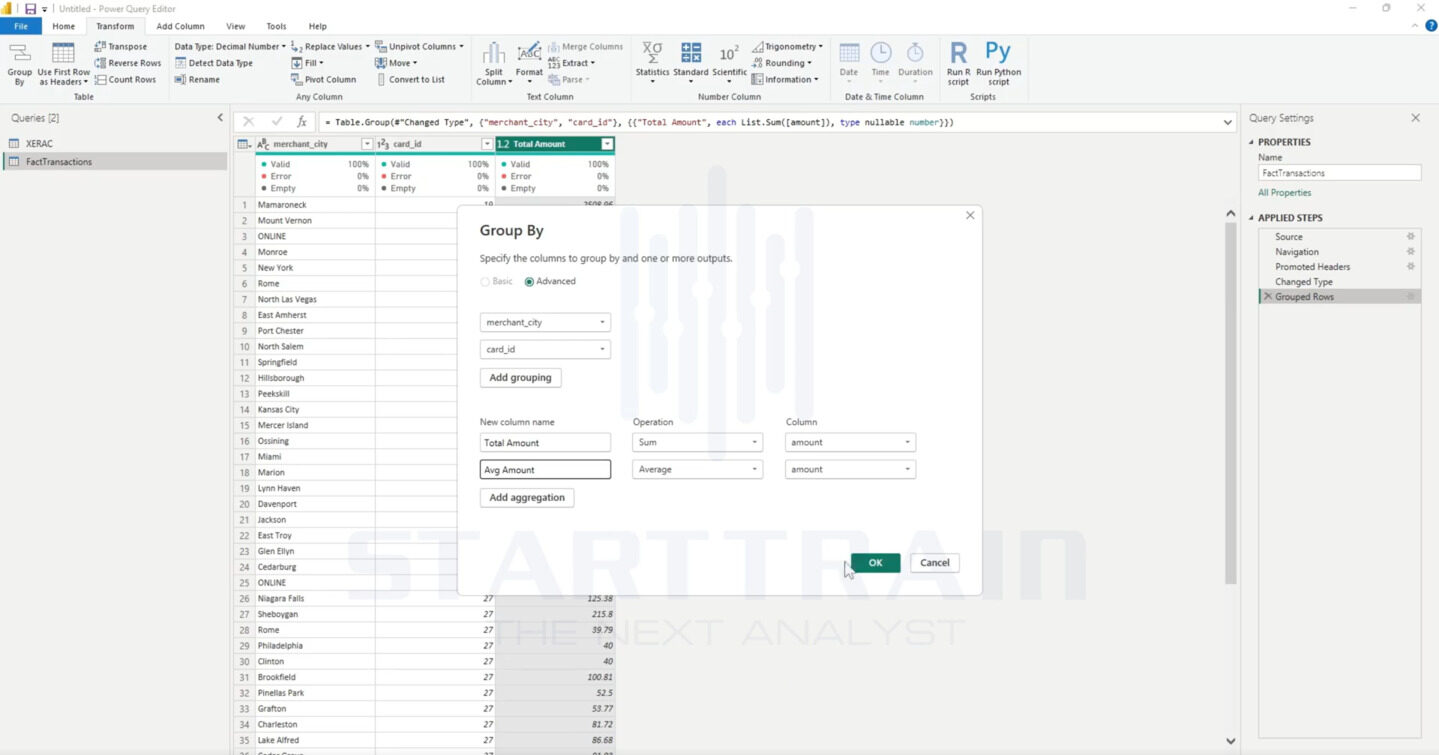Select the Transpose tool
Screen dimensions: 1439x755
pyautogui.click(x=120, y=46)
